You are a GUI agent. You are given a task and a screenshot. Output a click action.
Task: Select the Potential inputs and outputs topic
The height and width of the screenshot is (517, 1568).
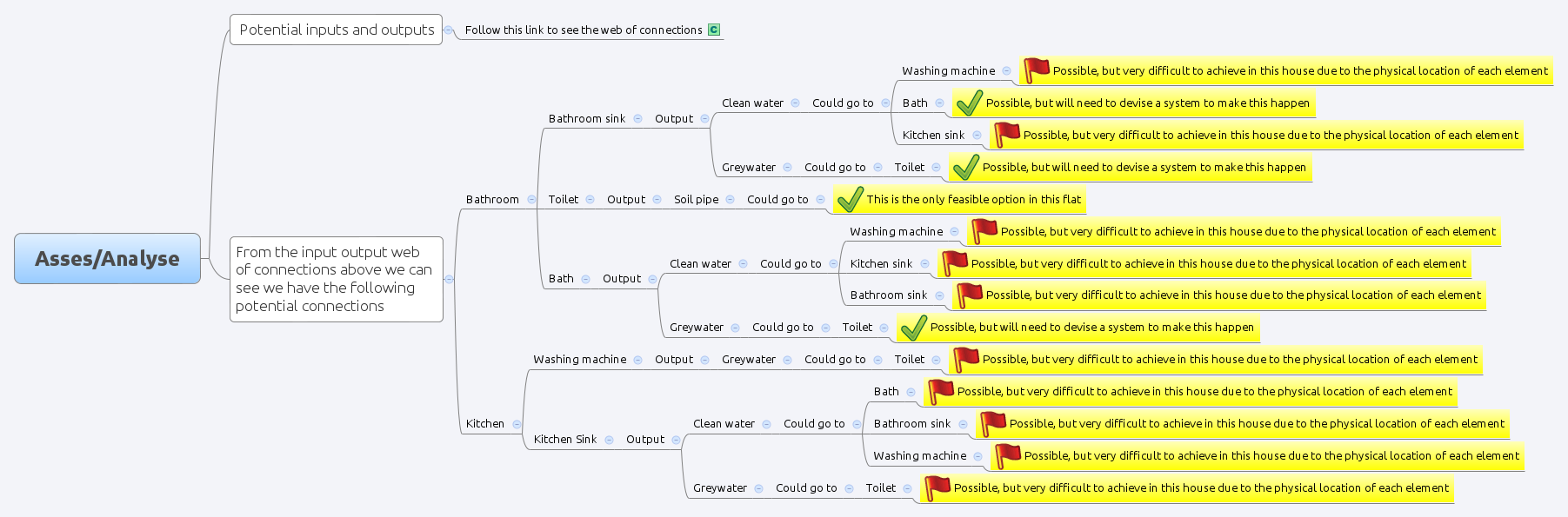click(x=336, y=30)
